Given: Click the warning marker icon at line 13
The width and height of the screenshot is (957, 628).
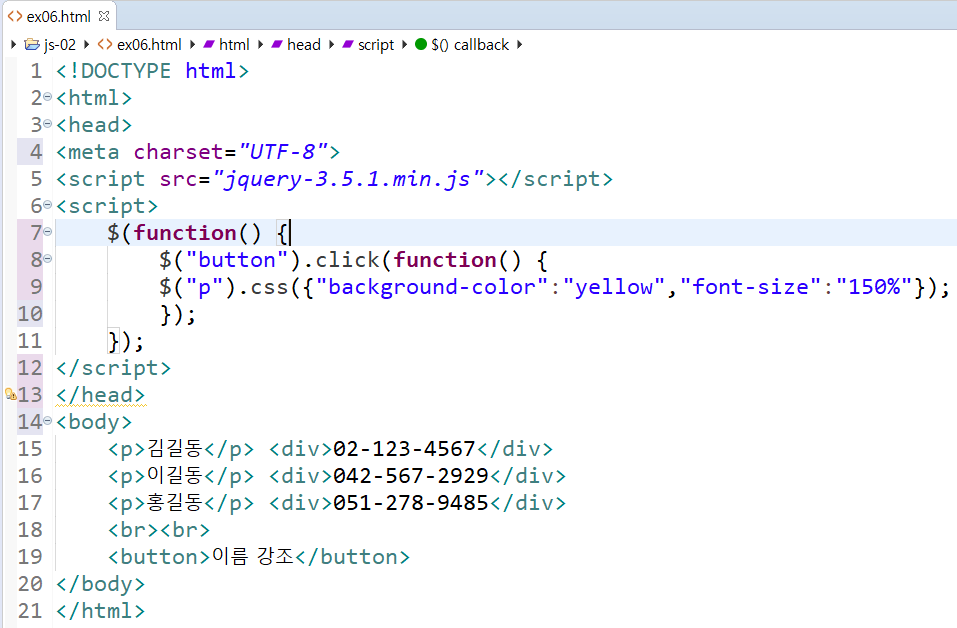Looking at the screenshot, I should click(10, 394).
